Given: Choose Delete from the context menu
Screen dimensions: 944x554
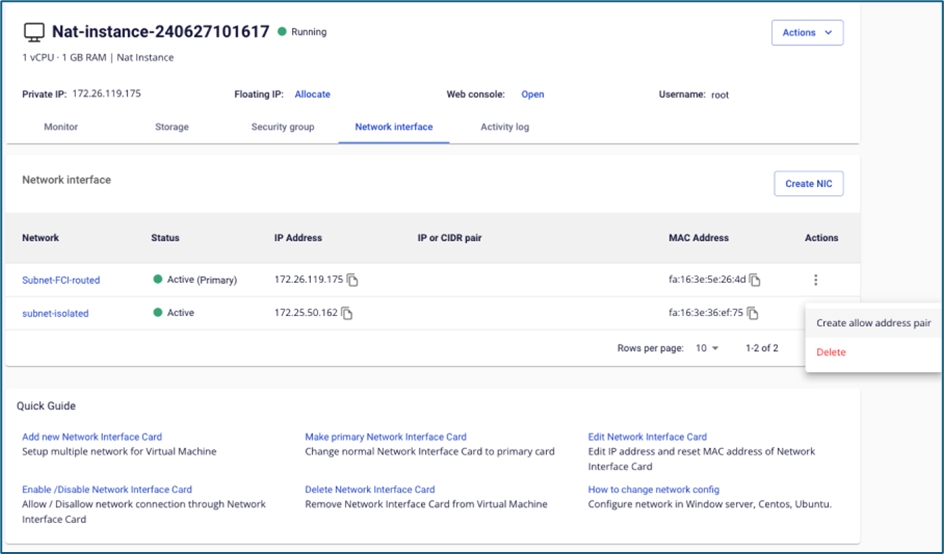Looking at the screenshot, I should pyautogui.click(x=831, y=352).
